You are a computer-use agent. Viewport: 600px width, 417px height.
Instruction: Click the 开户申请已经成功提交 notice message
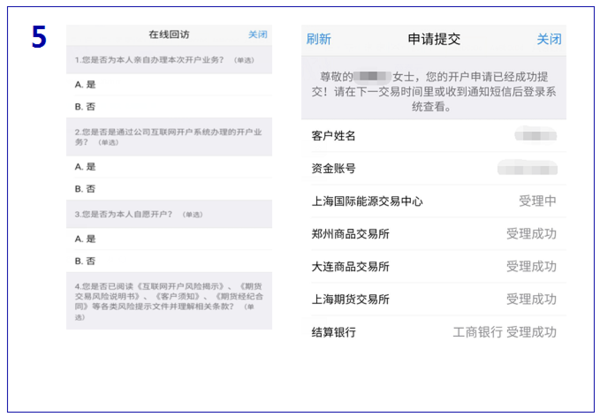[434, 92]
